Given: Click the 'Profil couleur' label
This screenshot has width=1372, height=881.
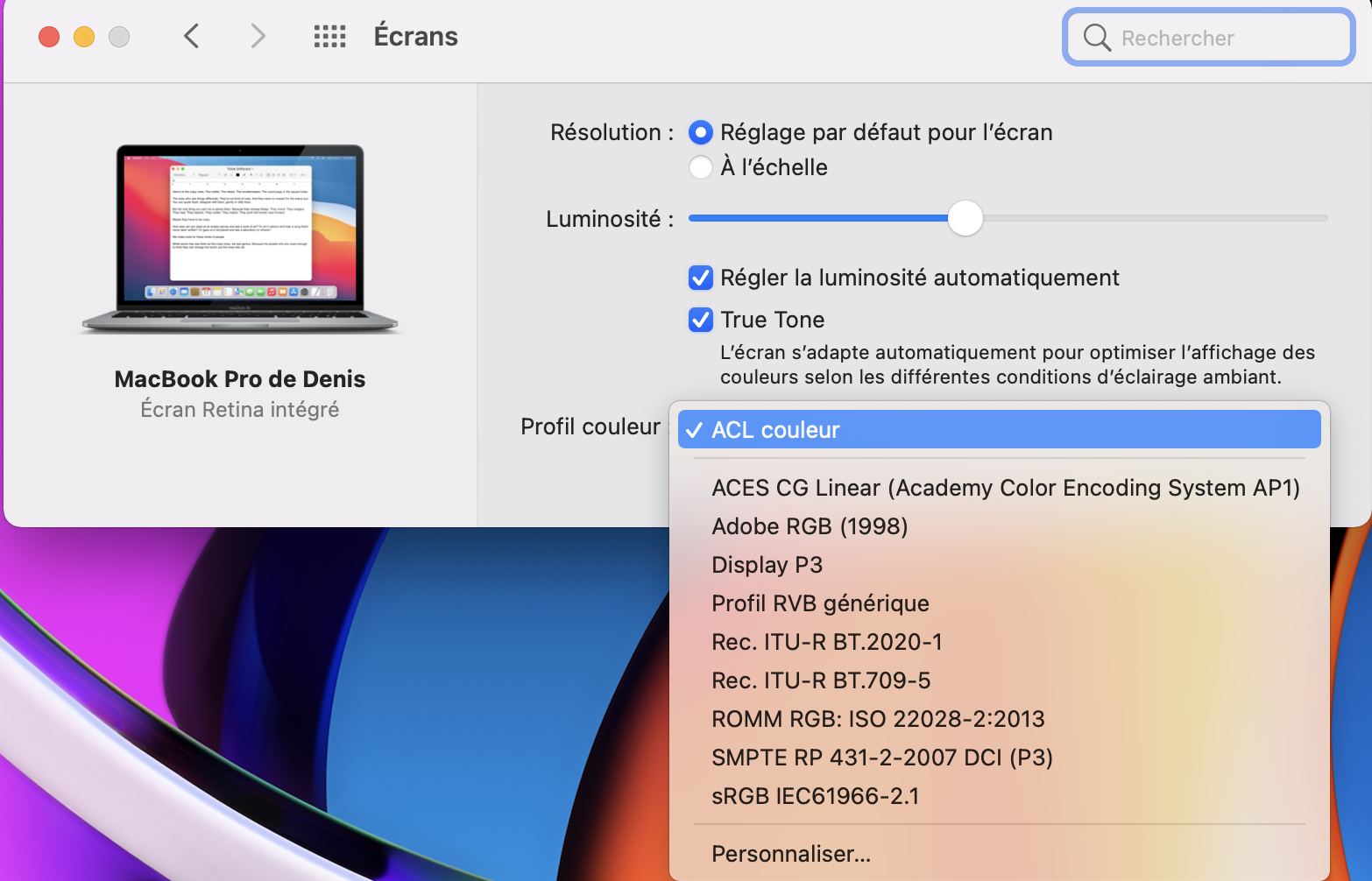Looking at the screenshot, I should pos(591,426).
